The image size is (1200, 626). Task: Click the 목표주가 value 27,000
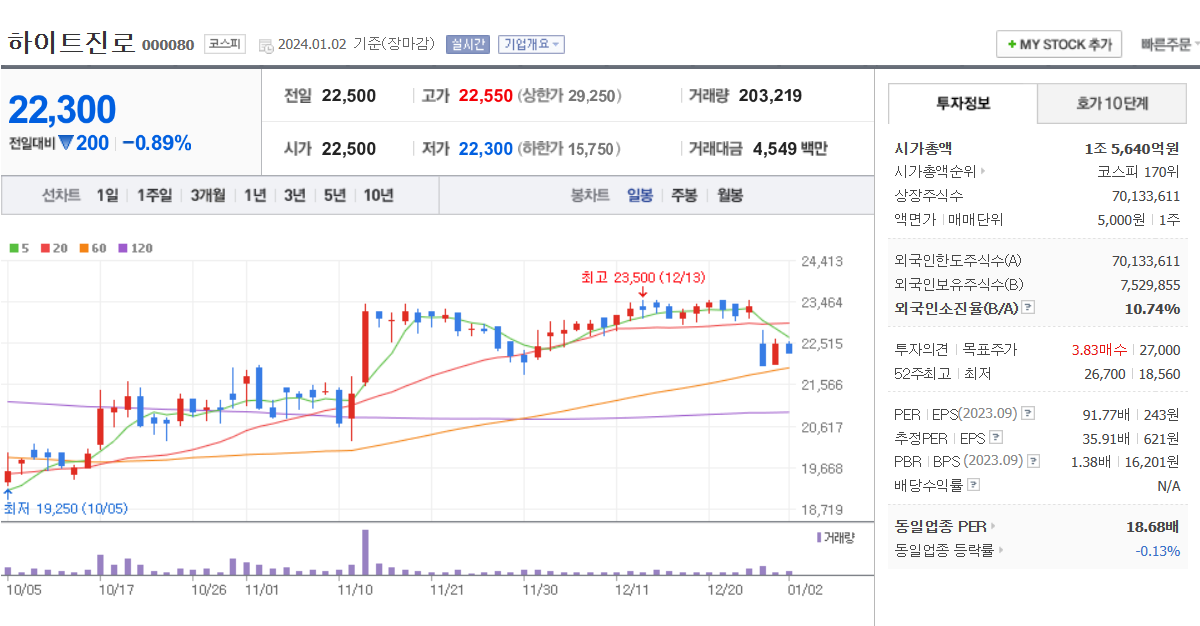point(1160,350)
